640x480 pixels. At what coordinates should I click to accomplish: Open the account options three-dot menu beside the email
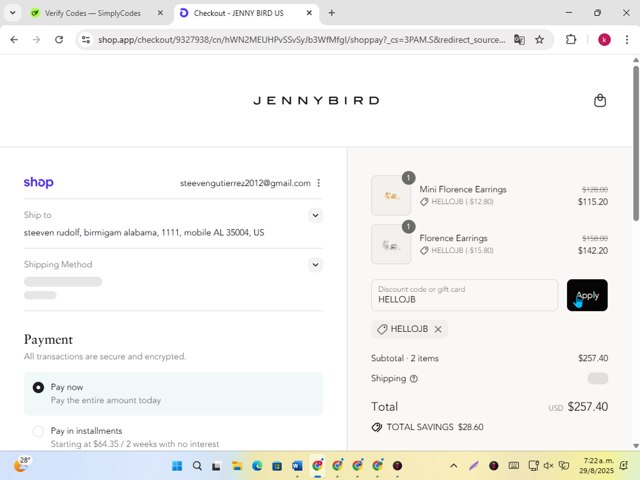pyautogui.click(x=318, y=183)
